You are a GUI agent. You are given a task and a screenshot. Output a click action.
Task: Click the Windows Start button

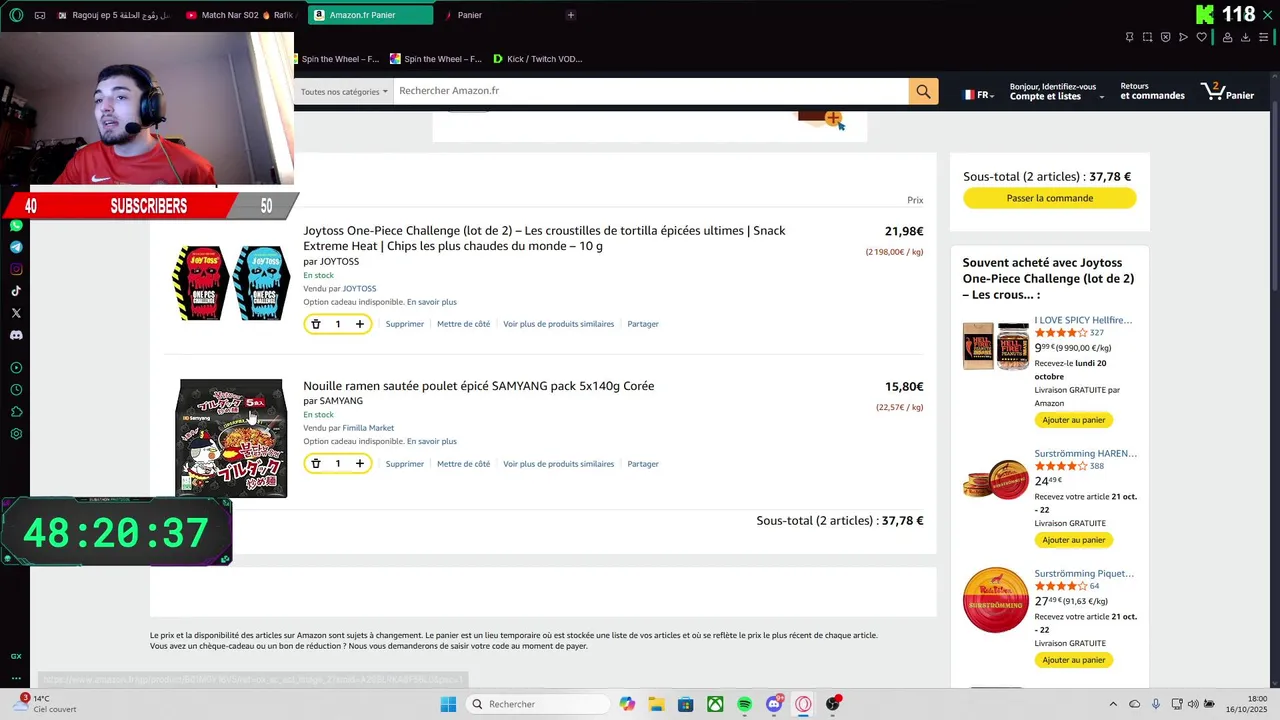click(448, 704)
